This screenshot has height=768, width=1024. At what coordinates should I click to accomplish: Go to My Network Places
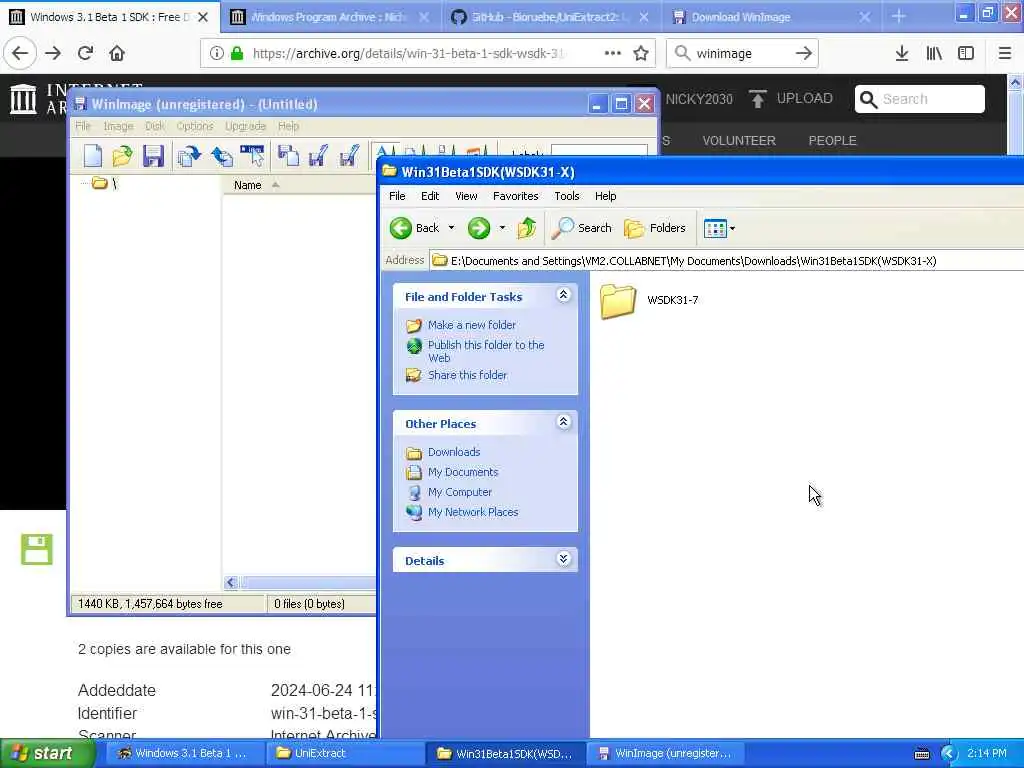[x=473, y=513]
